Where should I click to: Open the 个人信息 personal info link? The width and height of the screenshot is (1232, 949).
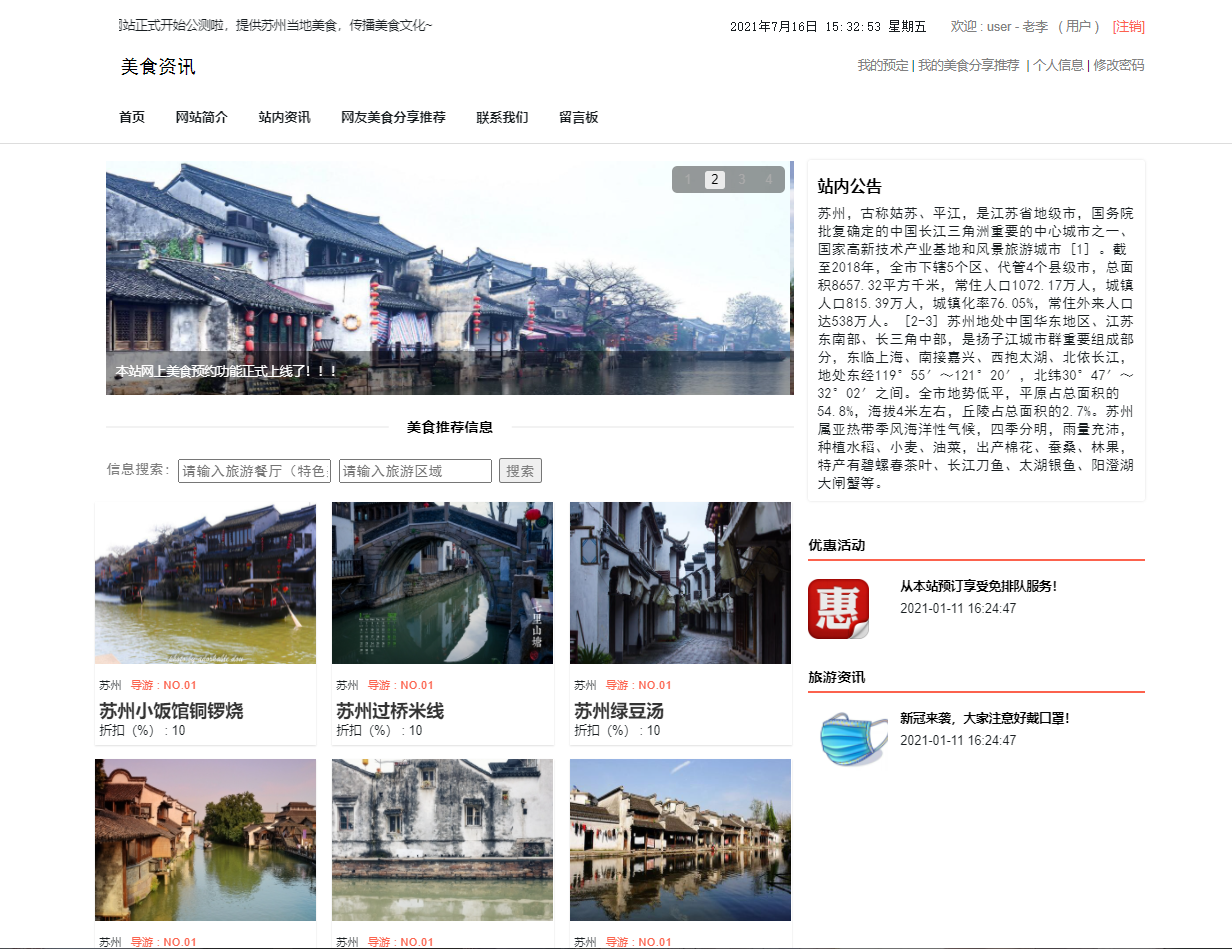1057,65
